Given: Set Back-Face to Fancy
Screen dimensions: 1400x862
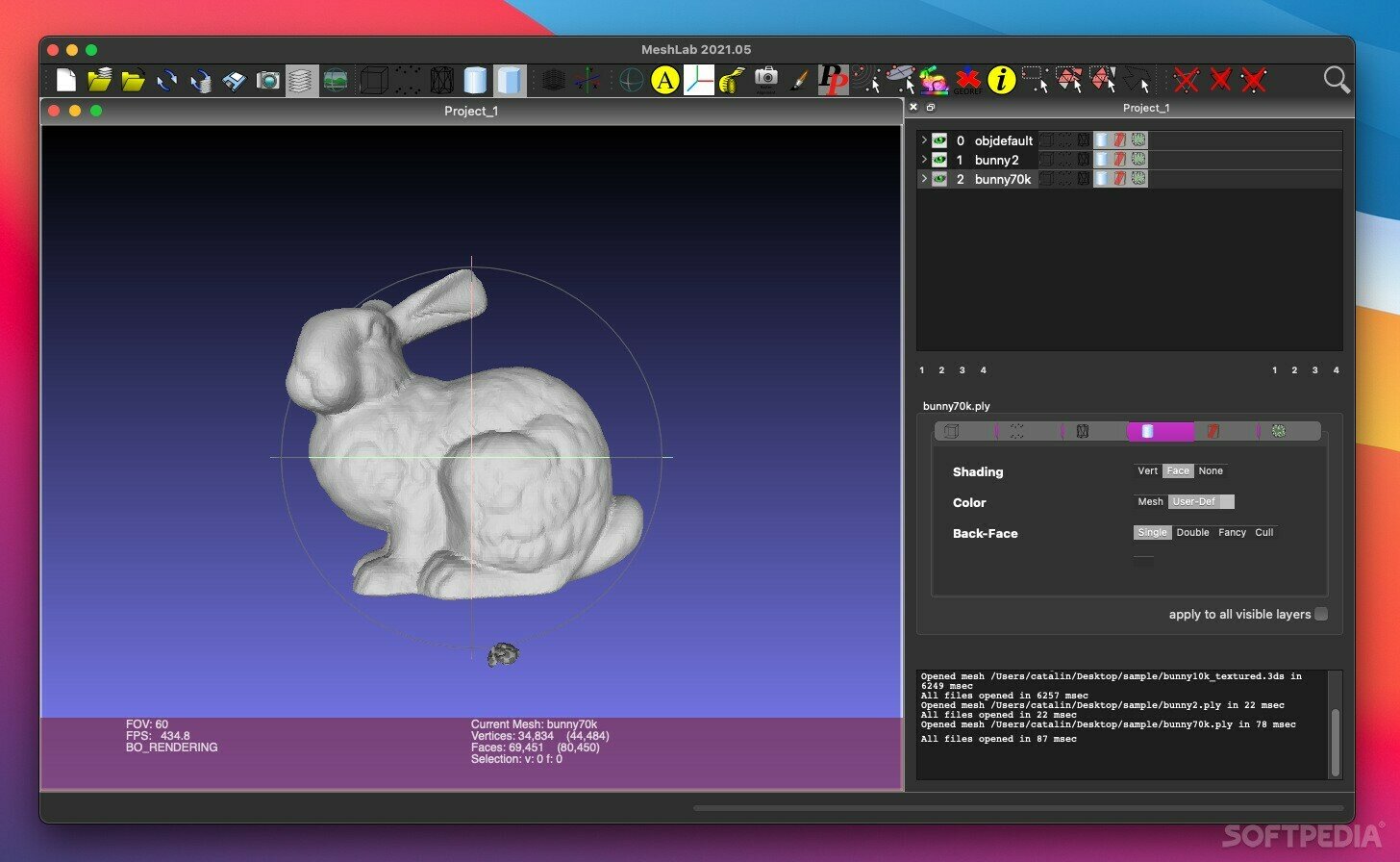Looking at the screenshot, I should tap(1232, 532).
